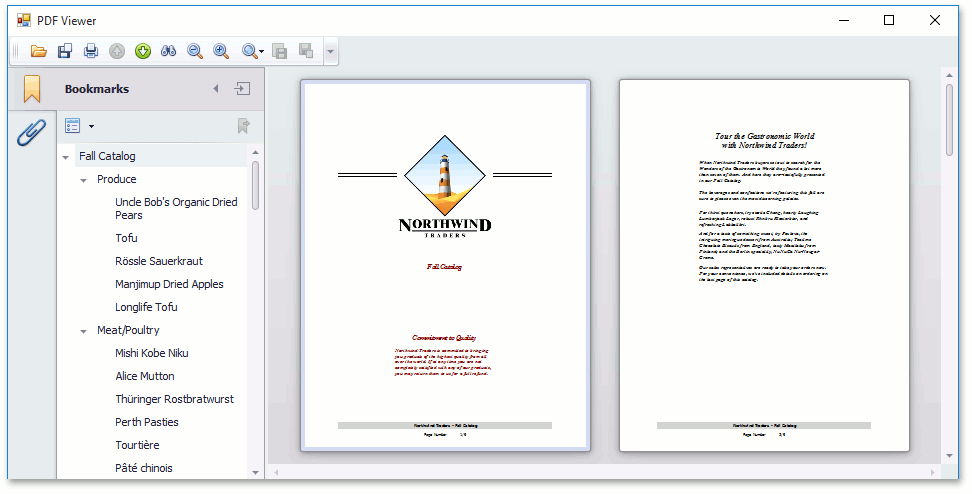The width and height of the screenshot is (972, 494).
Task: Open the bookmark options list button
Action: (73, 126)
